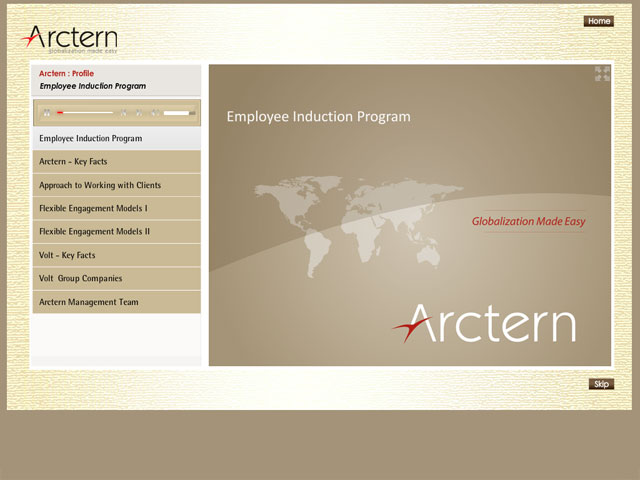
Task: Adjust the volume slider
Action: [x=176, y=113]
